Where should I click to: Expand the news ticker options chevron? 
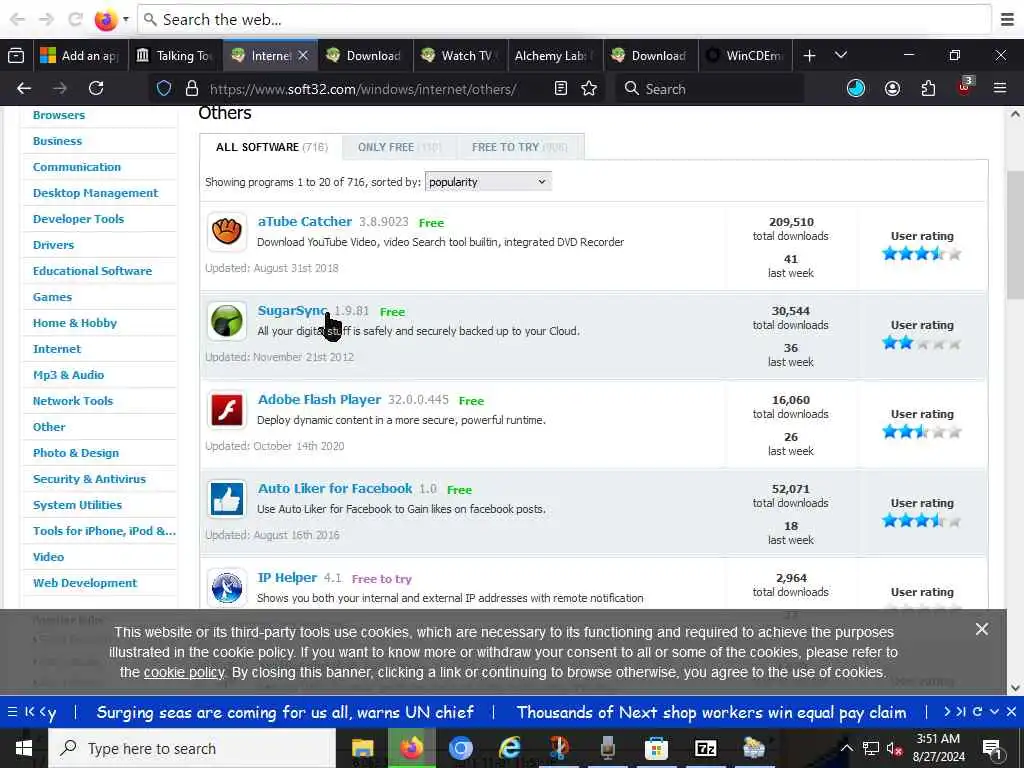tap(994, 711)
